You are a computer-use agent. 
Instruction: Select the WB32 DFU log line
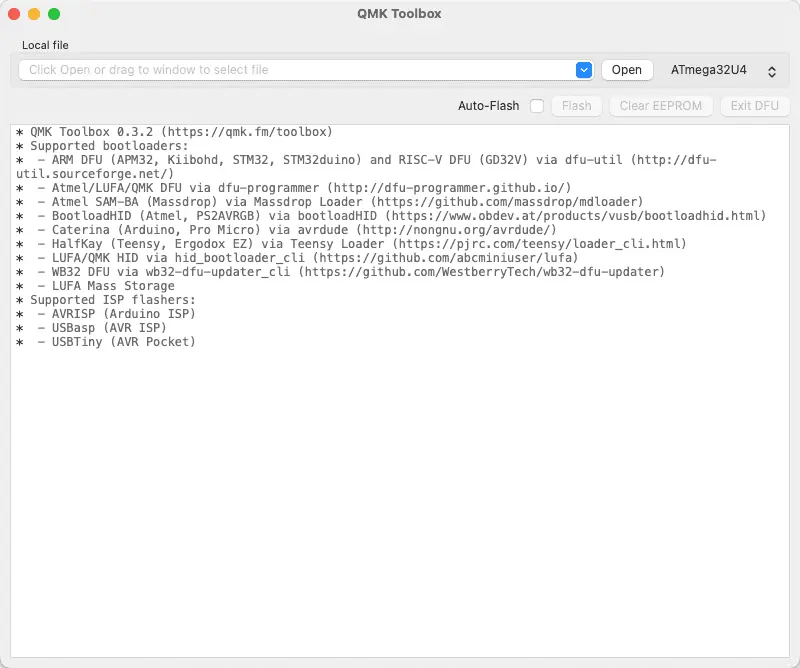pyautogui.click(x=340, y=272)
